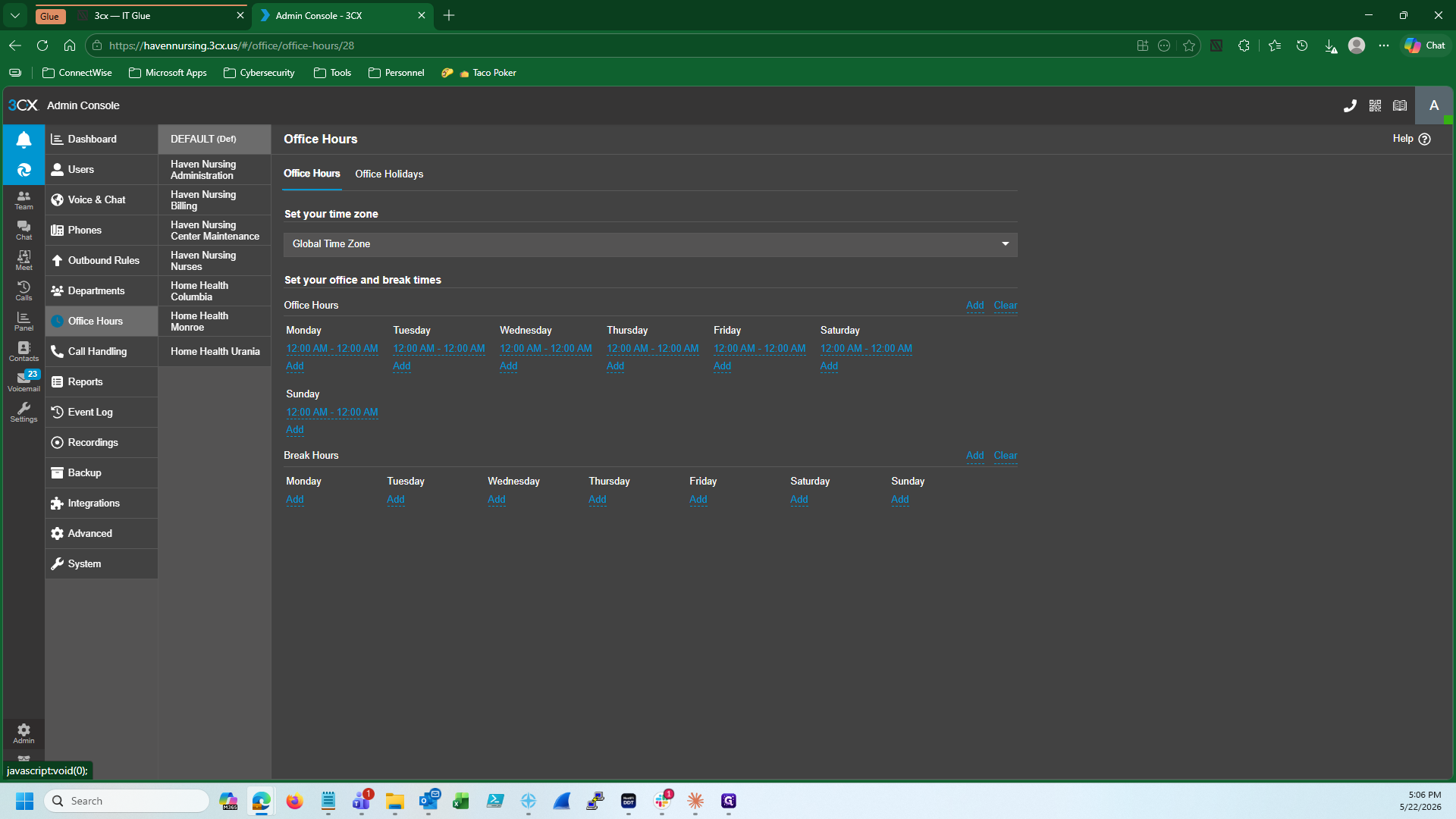Open browser history icon
The width and height of the screenshot is (1456, 819).
(1302, 45)
